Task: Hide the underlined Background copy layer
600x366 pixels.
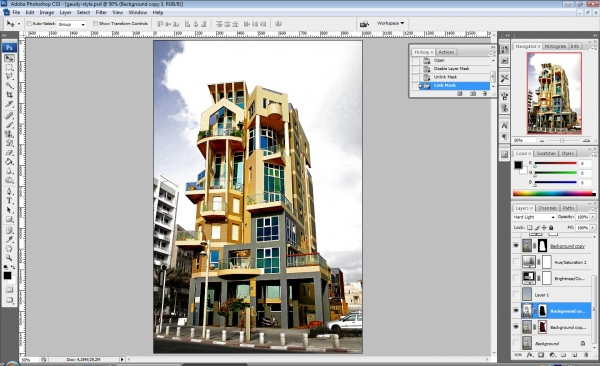Action: tap(516, 246)
